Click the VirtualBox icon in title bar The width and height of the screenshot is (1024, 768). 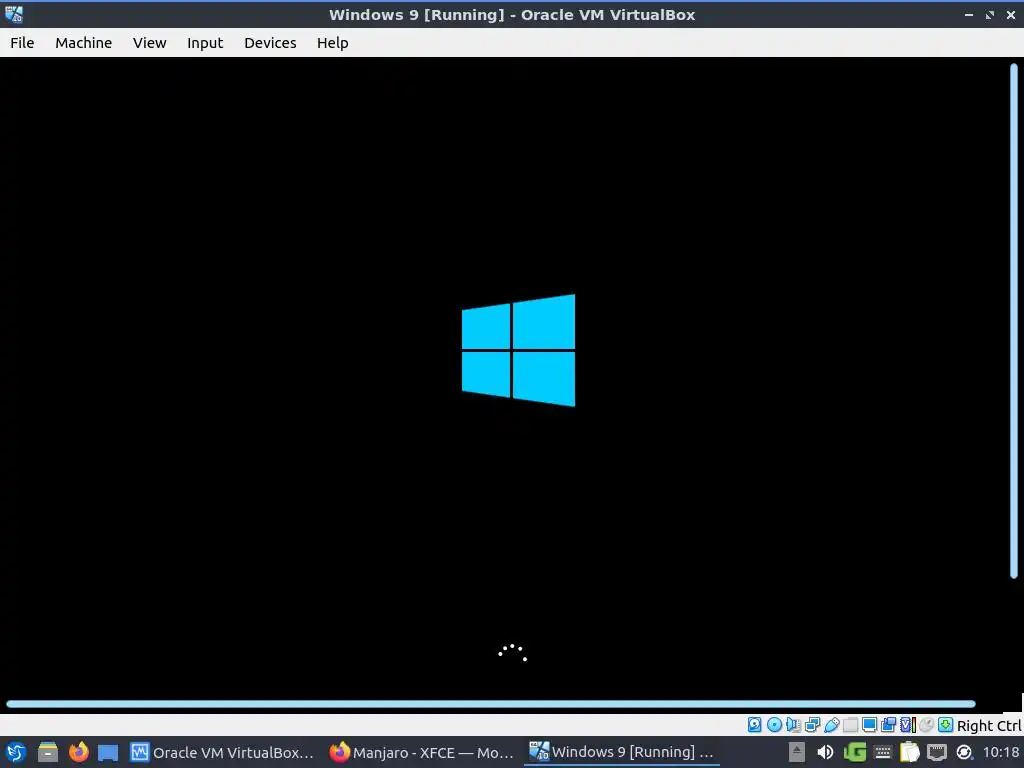(x=14, y=14)
